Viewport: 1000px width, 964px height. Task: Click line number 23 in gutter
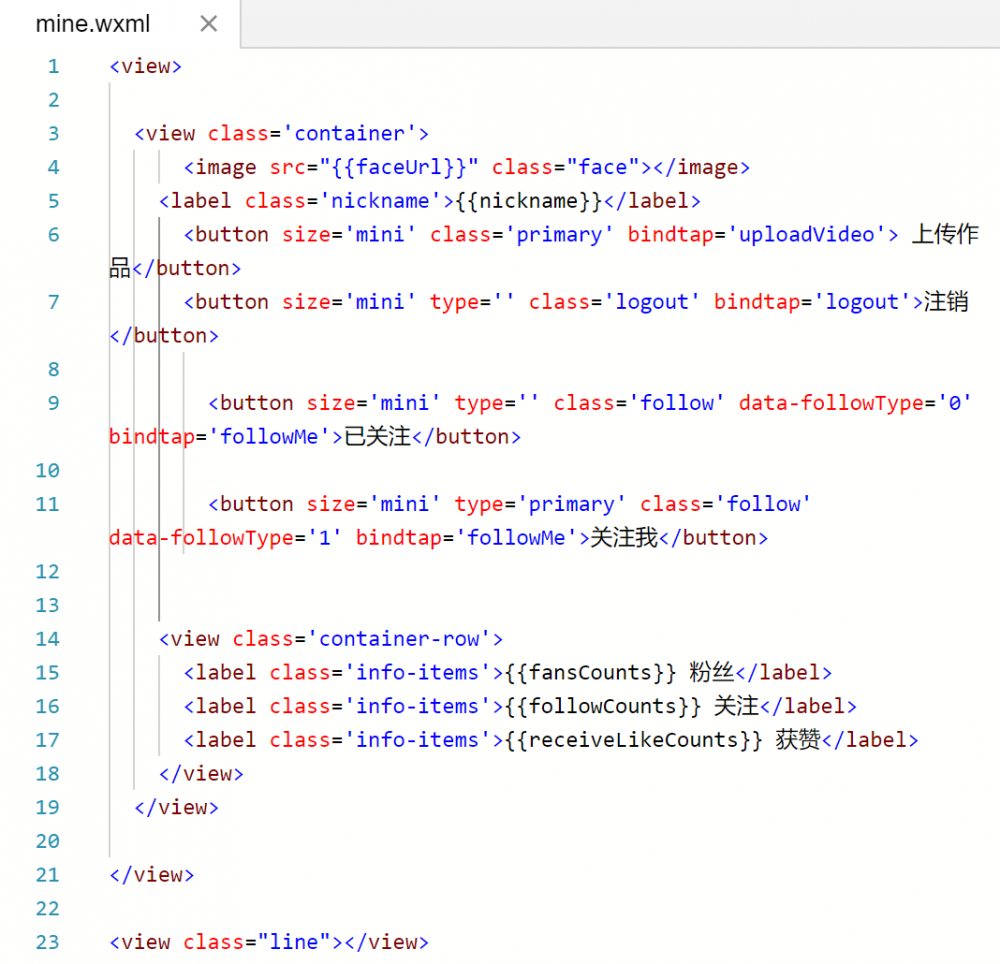pyautogui.click(x=48, y=942)
